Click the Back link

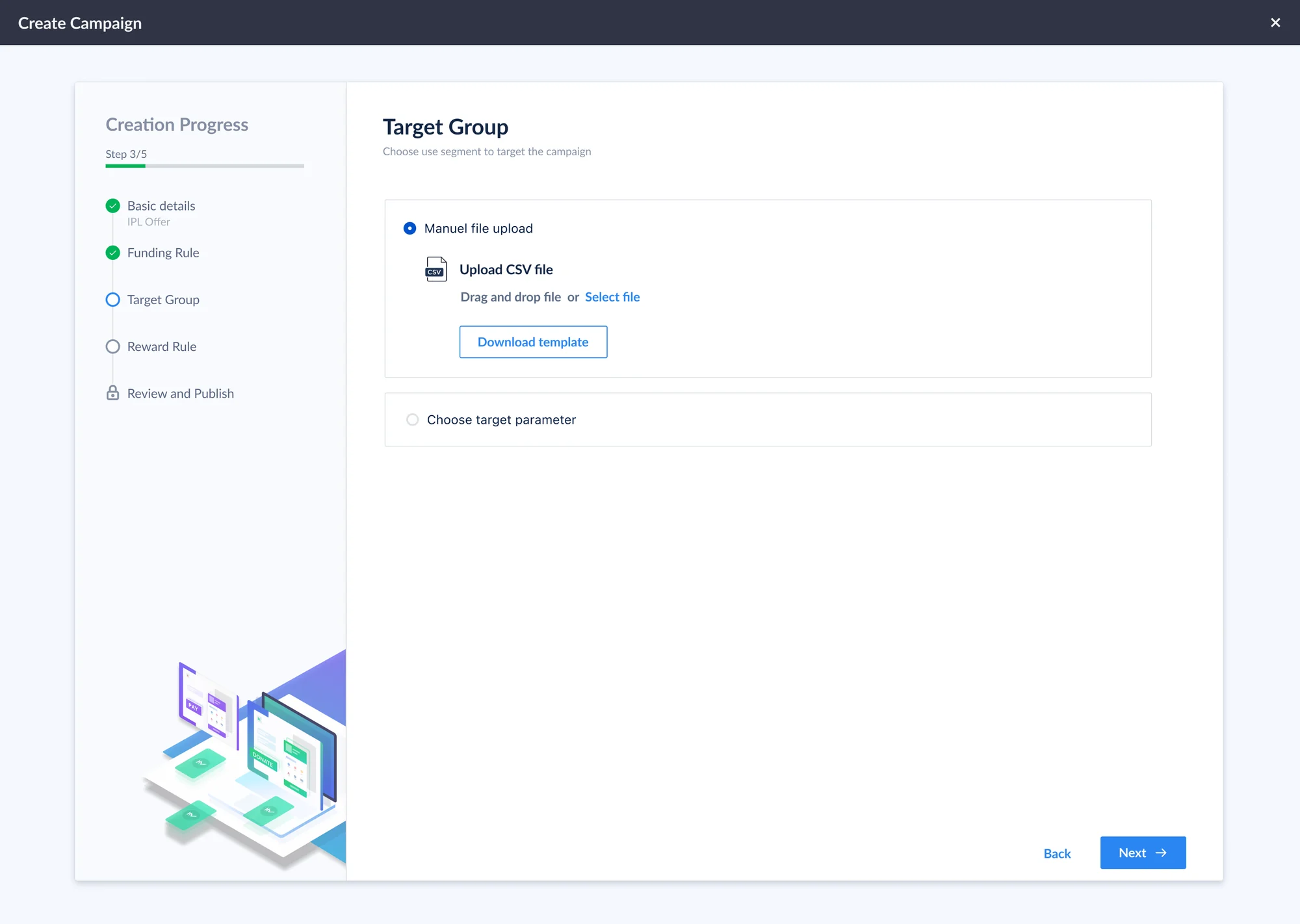click(x=1057, y=853)
